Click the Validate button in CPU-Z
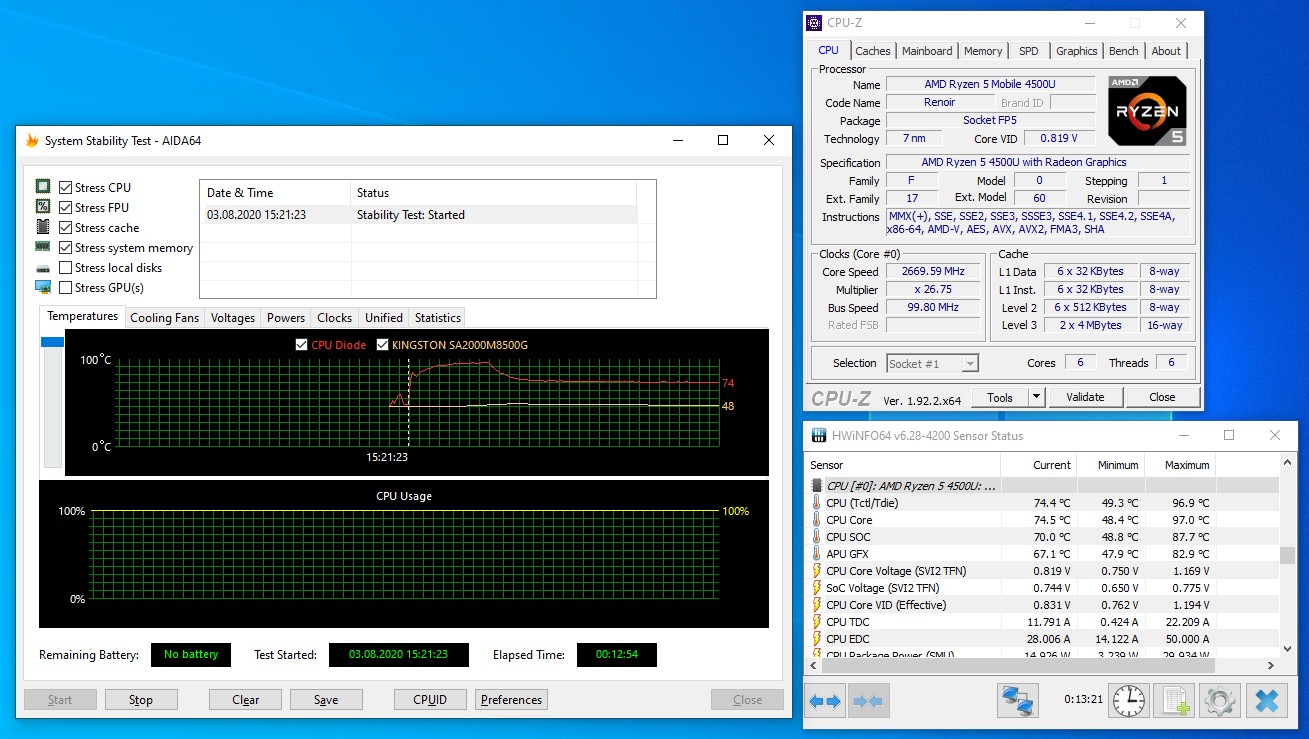 pos(1085,397)
